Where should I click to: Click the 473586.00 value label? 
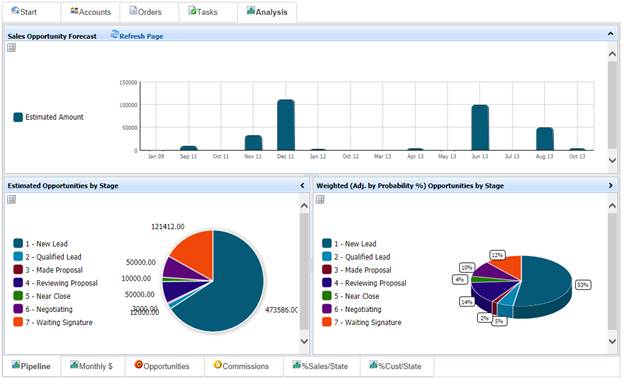coord(281,310)
